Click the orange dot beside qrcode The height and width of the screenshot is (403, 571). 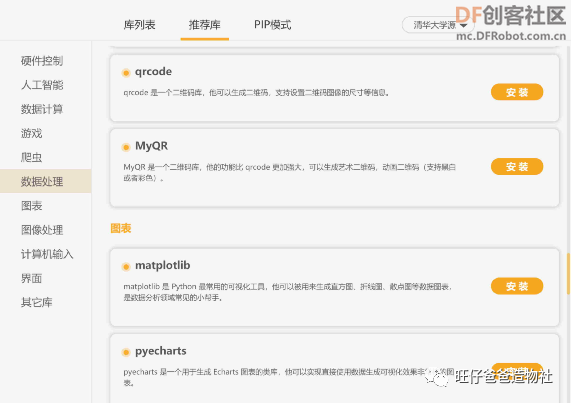point(126,73)
